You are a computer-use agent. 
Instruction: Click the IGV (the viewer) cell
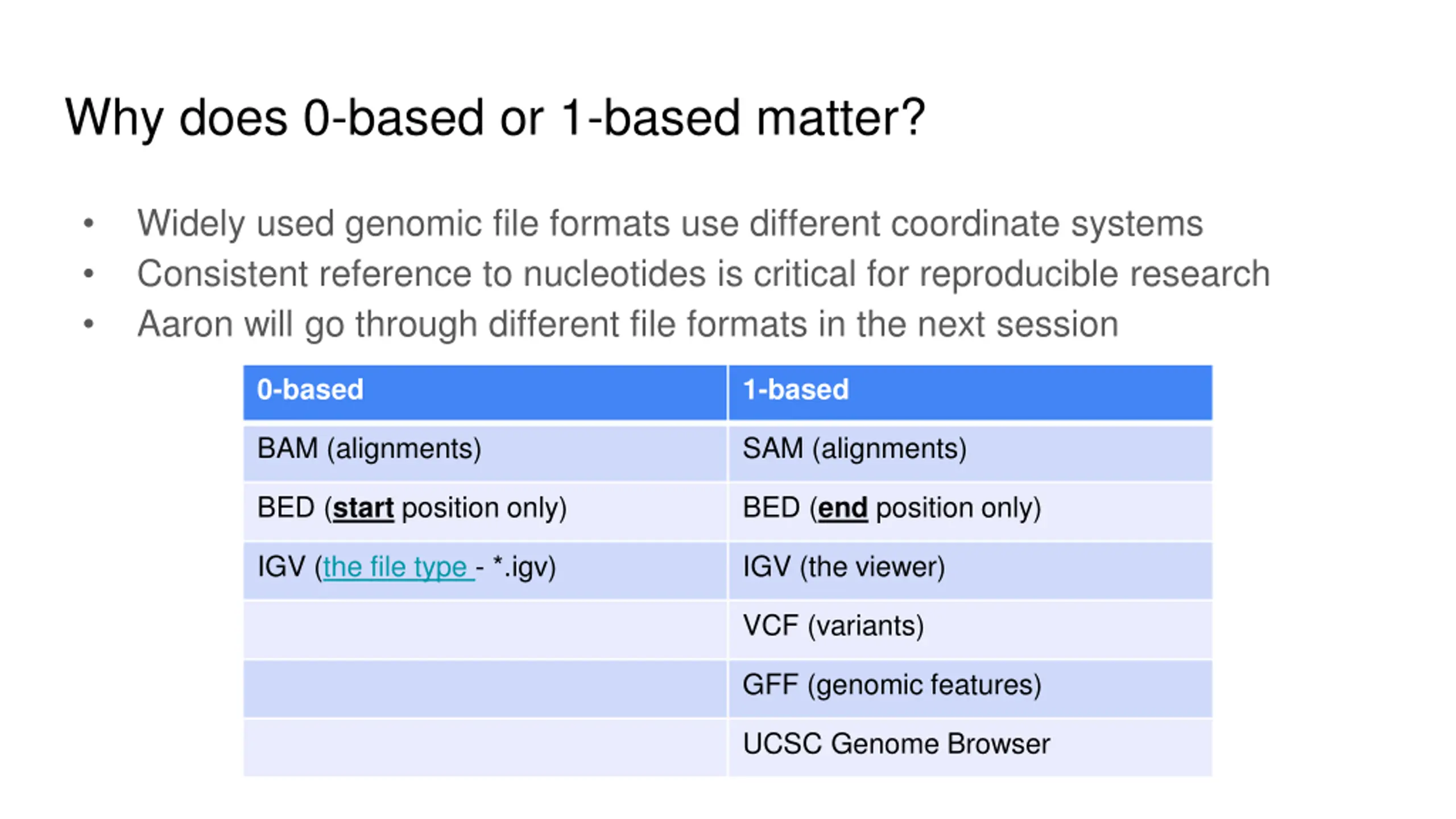(x=970, y=570)
